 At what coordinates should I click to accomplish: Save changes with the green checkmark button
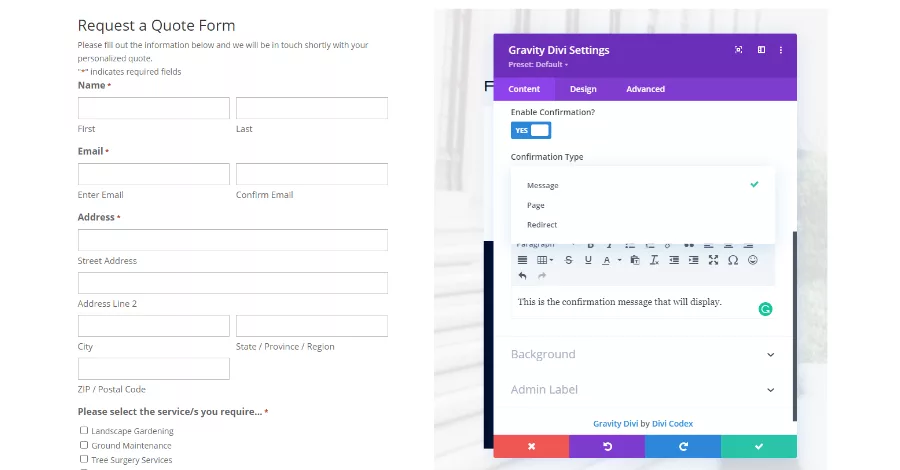[759, 446]
